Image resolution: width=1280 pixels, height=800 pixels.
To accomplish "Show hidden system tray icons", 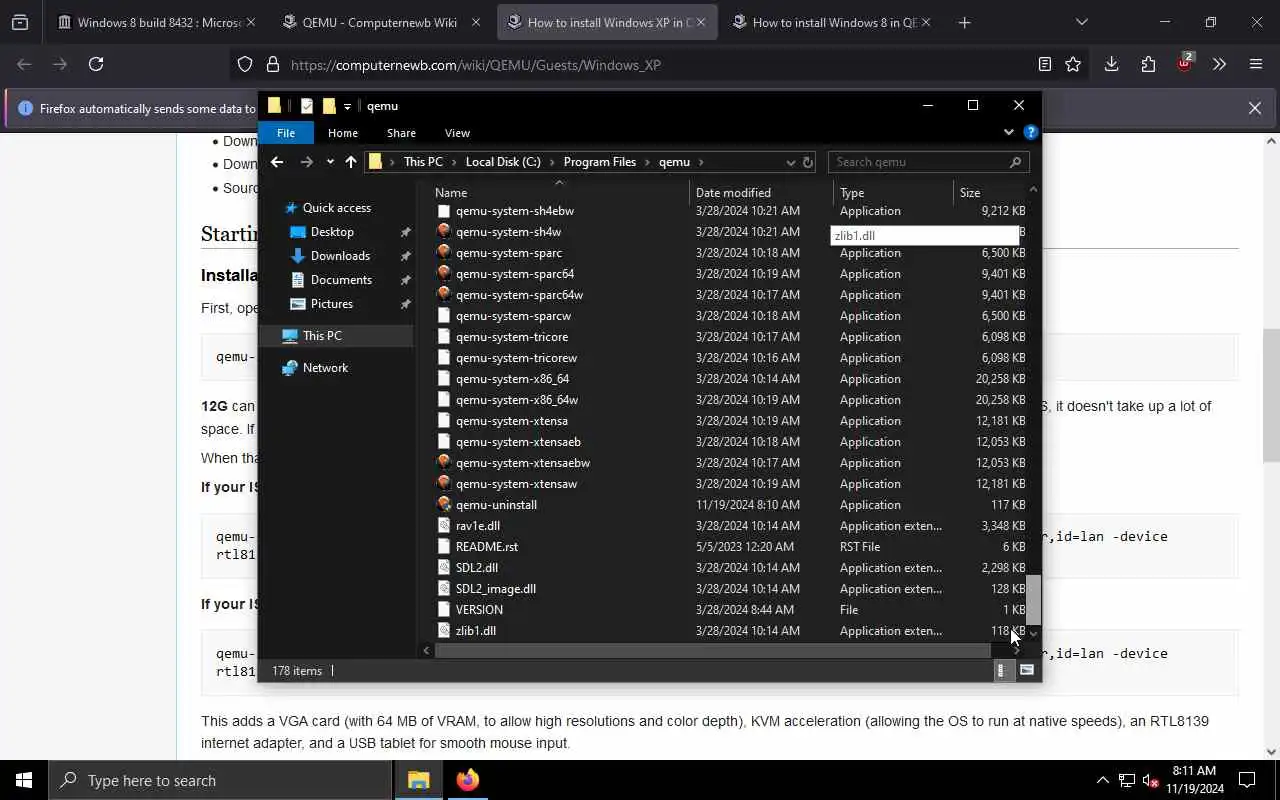I will 1103,781.
